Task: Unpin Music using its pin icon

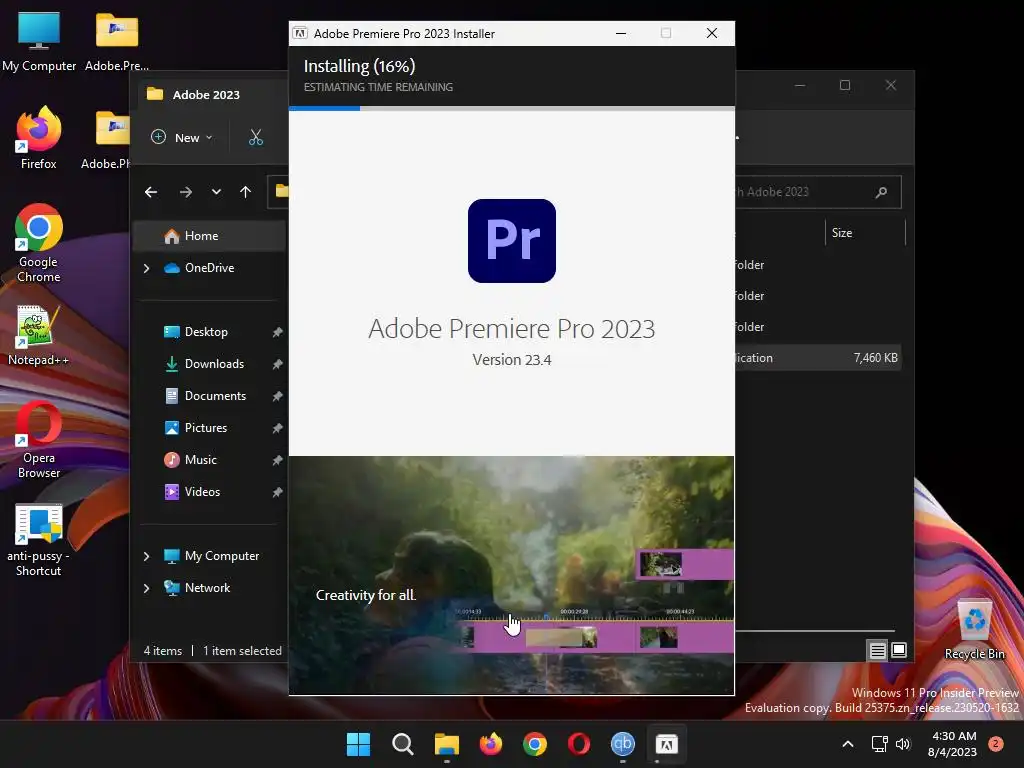Action: [x=277, y=460]
